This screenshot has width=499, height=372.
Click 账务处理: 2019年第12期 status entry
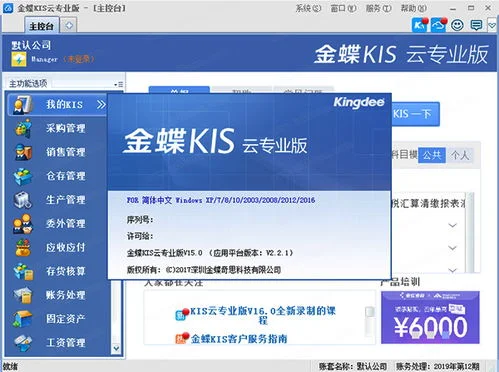click(438, 366)
